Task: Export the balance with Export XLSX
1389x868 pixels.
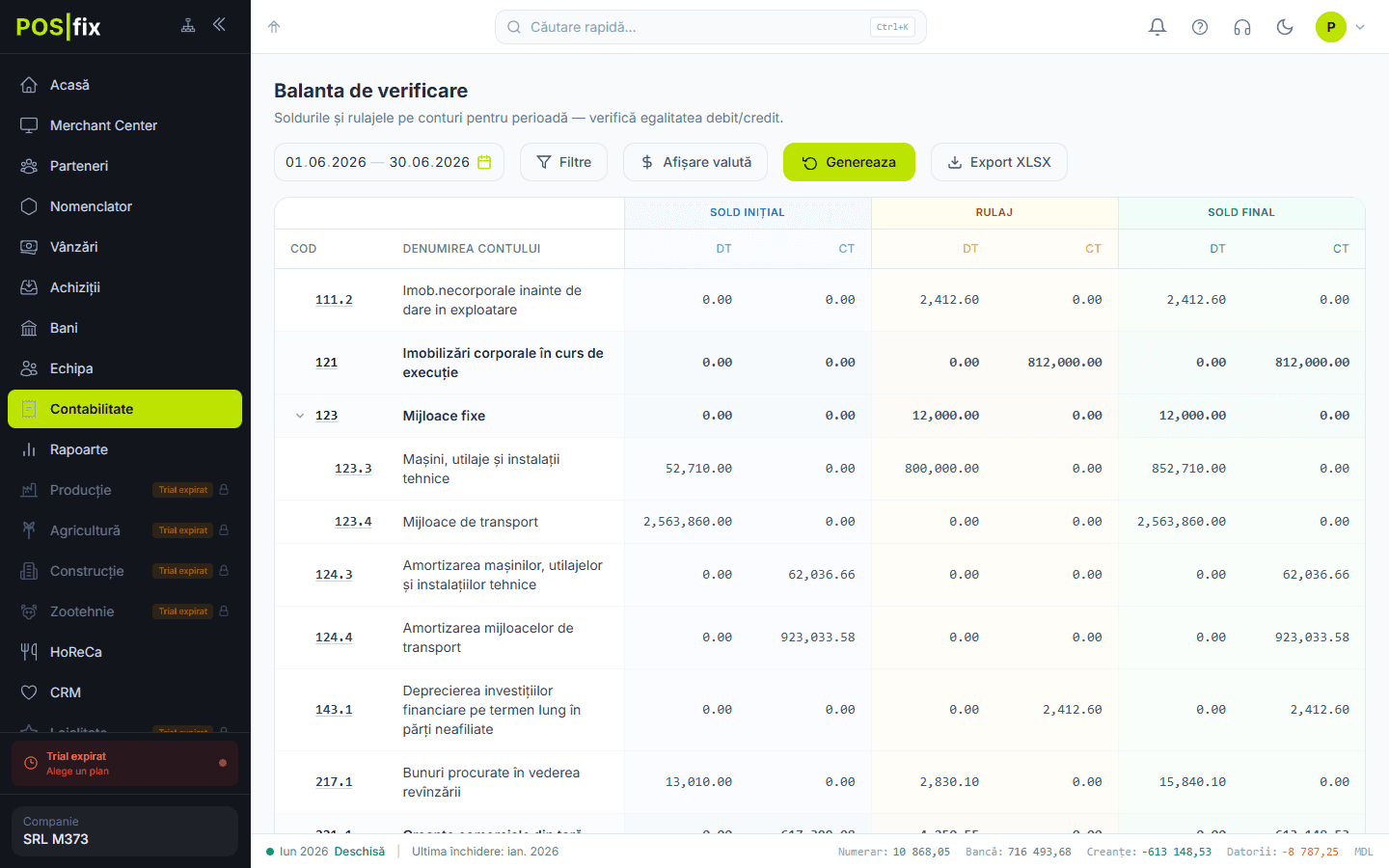Action: [999, 162]
